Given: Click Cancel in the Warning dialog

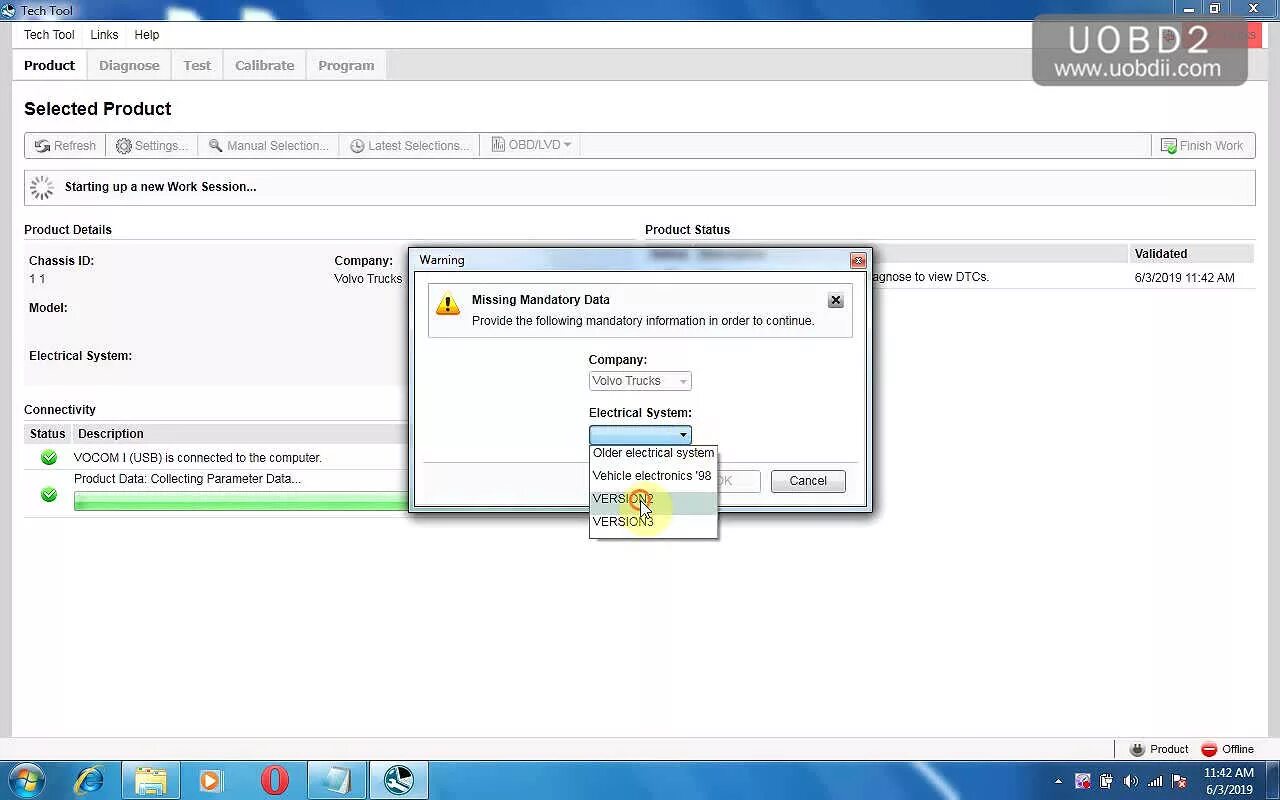Looking at the screenshot, I should (808, 481).
